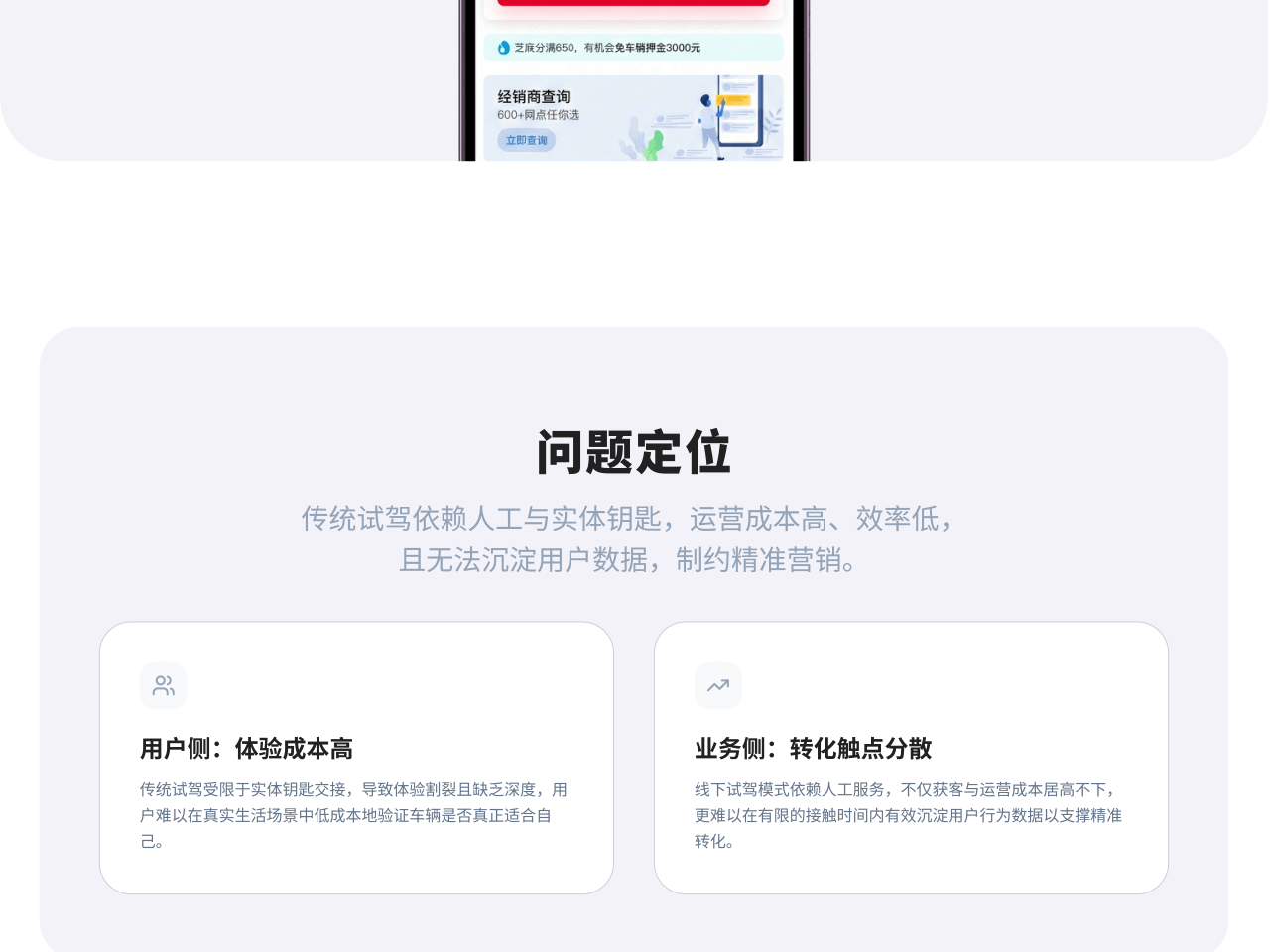Click the phone mockup's right bezel
Screen dimensions: 1270x952
[x=802, y=79]
